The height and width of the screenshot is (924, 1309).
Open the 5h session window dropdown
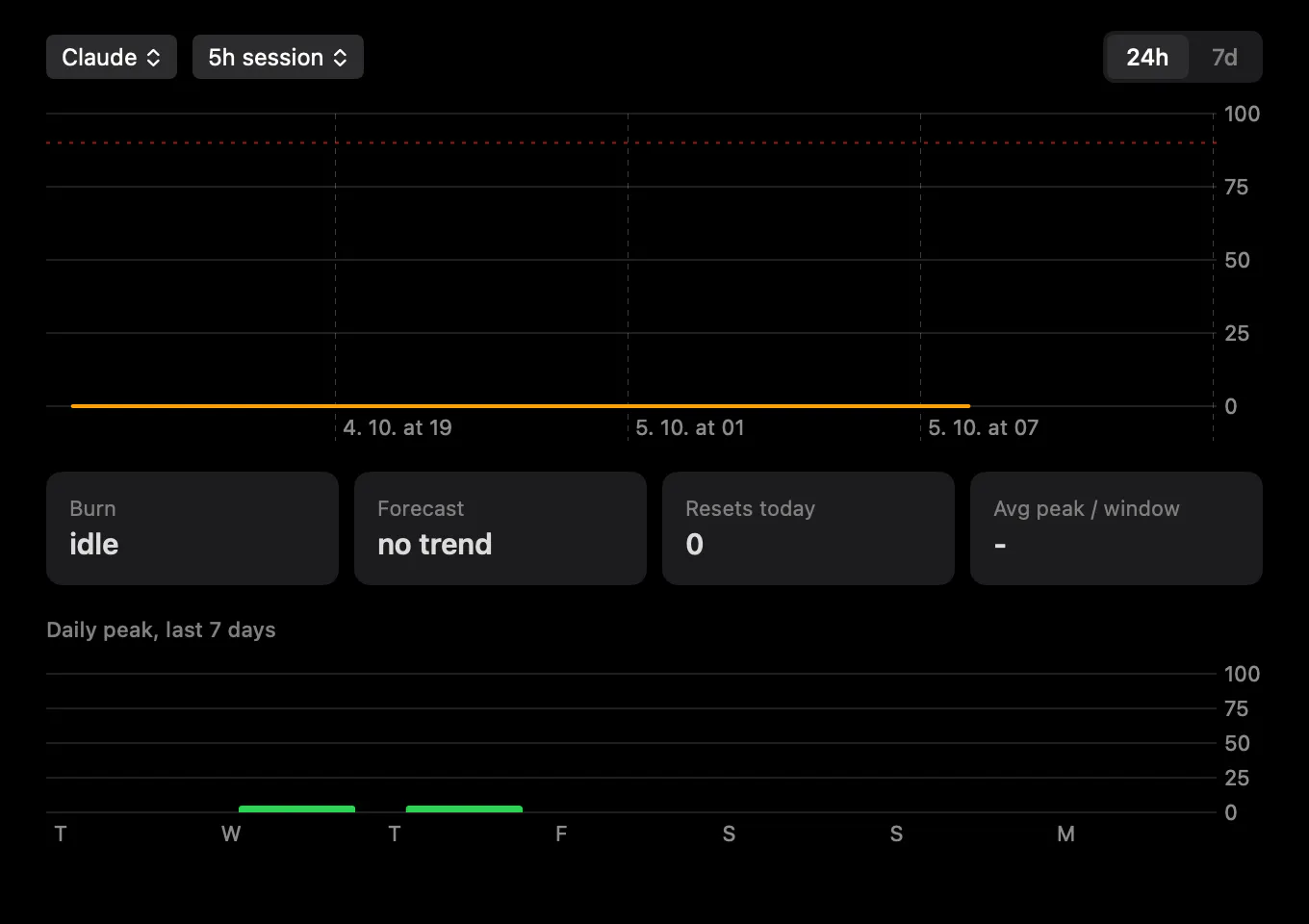(278, 57)
